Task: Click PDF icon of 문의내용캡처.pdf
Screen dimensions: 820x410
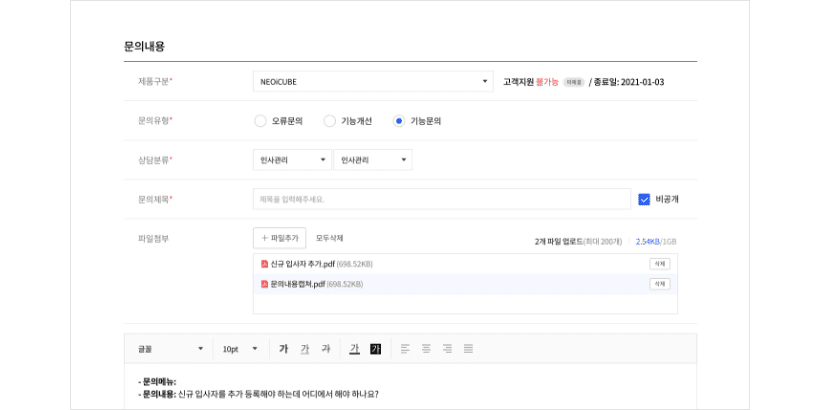Action: point(265,284)
